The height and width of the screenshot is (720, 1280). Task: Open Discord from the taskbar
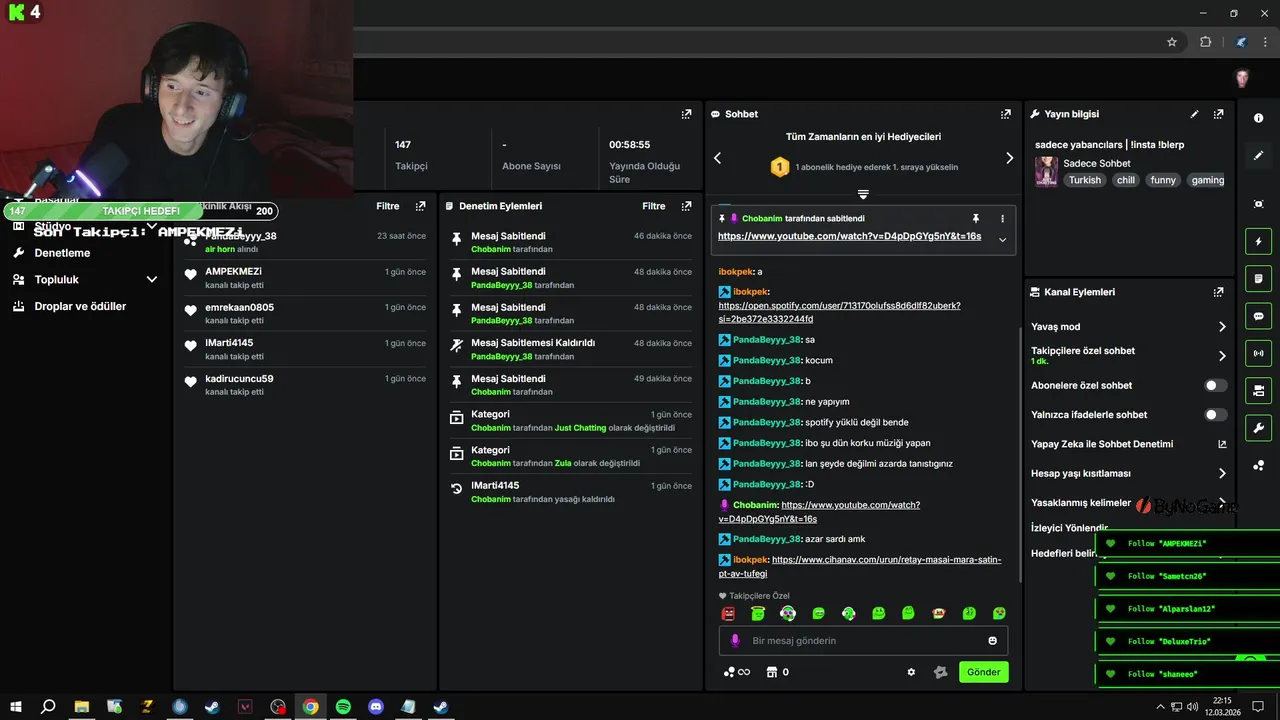376,707
